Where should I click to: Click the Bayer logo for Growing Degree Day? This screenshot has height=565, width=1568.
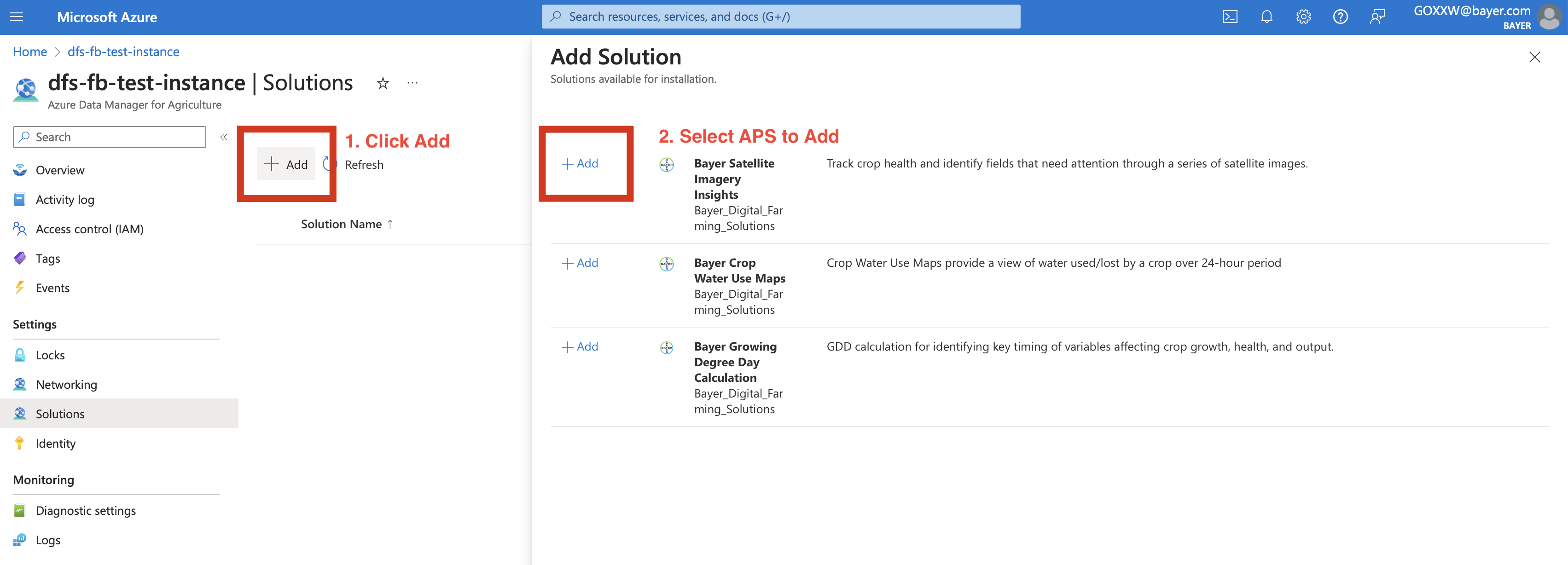coord(667,347)
